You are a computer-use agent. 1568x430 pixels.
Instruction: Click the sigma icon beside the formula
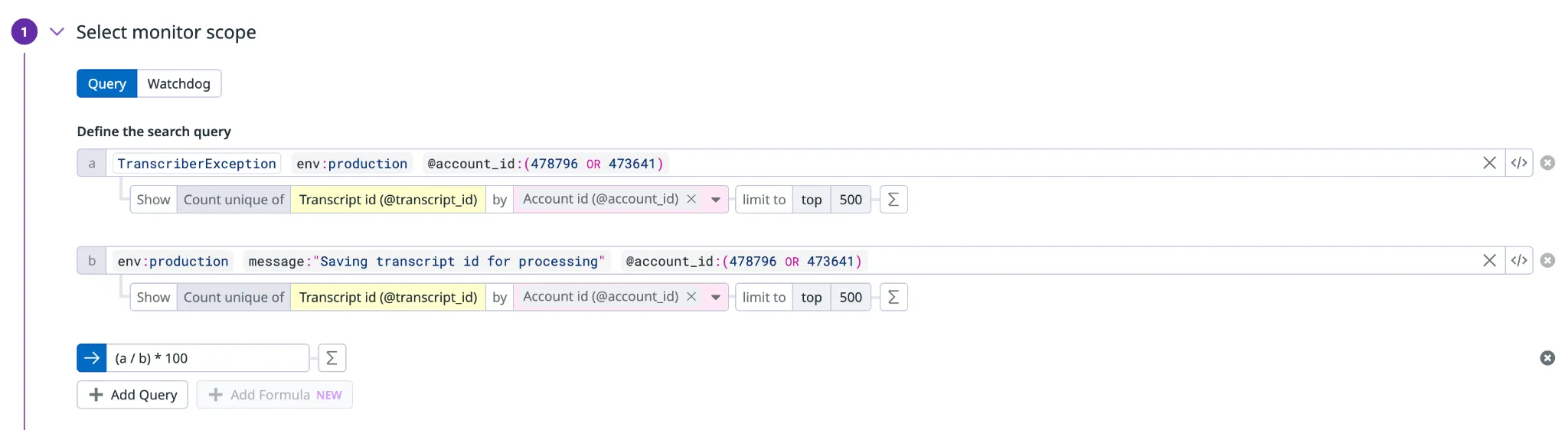tap(332, 358)
